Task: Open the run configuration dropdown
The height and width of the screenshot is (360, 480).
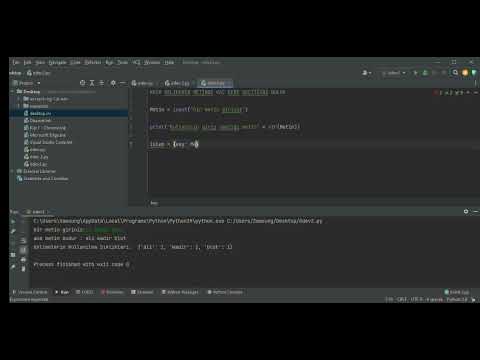Action: [393, 73]
